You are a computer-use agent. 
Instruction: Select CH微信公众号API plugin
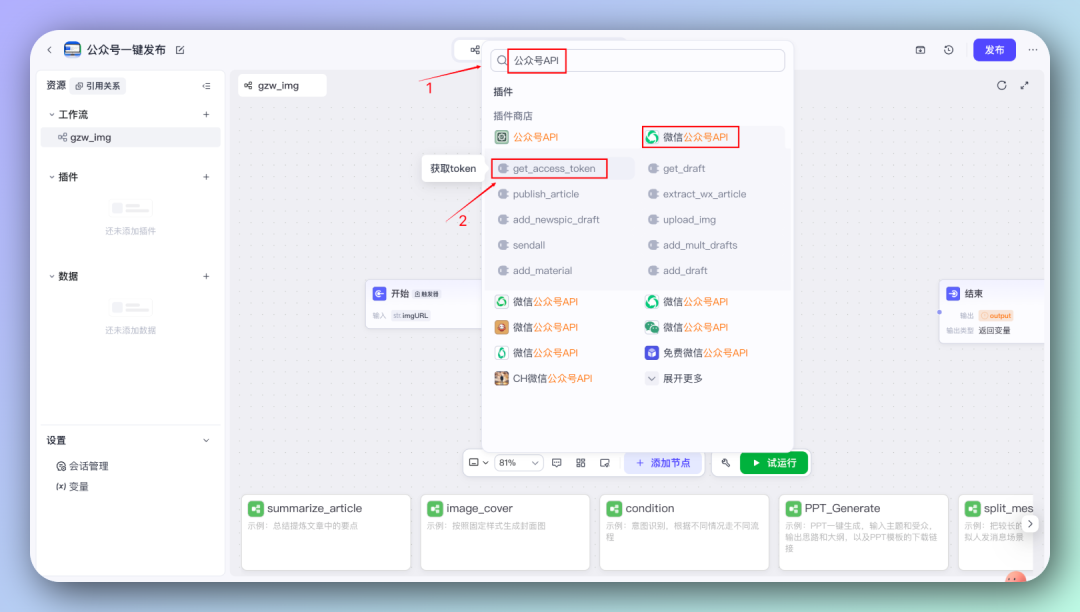pyautogui.click(x=543, y=378)
